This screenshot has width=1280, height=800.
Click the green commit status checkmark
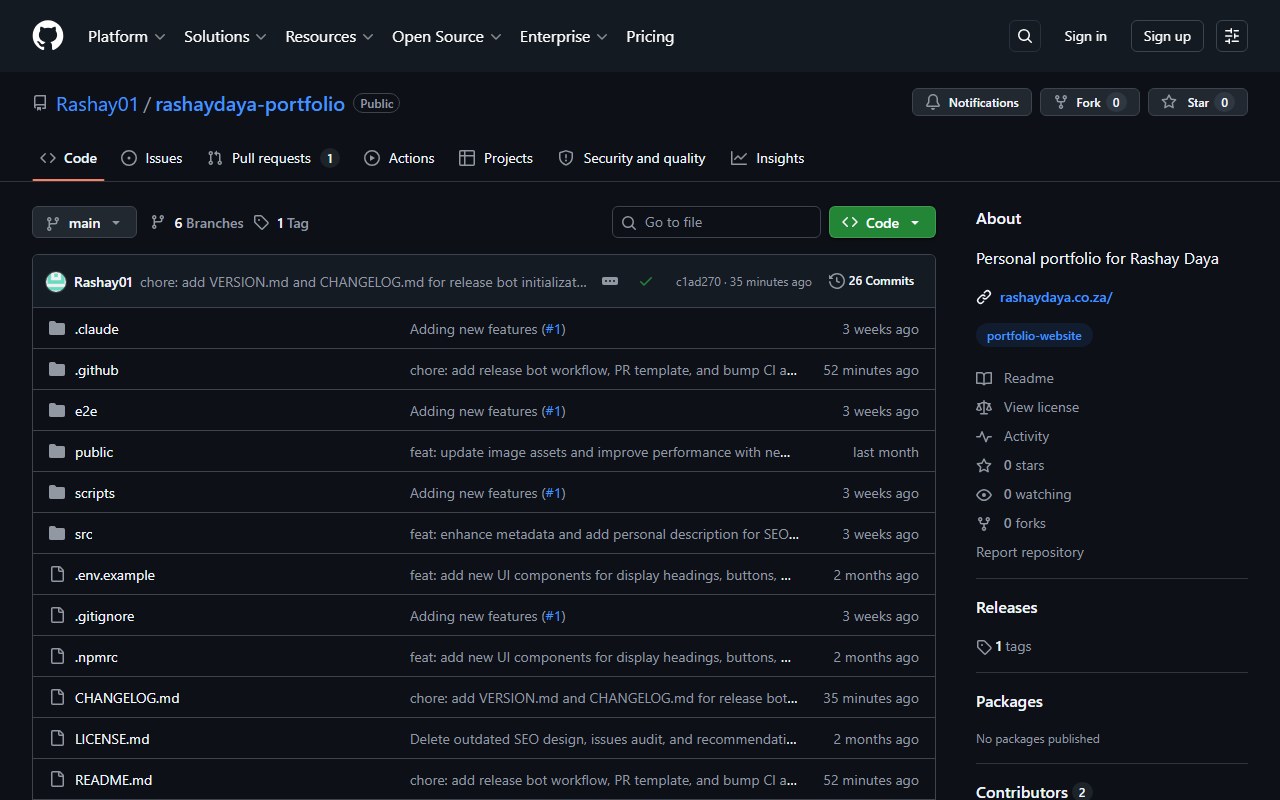(646, 282)
